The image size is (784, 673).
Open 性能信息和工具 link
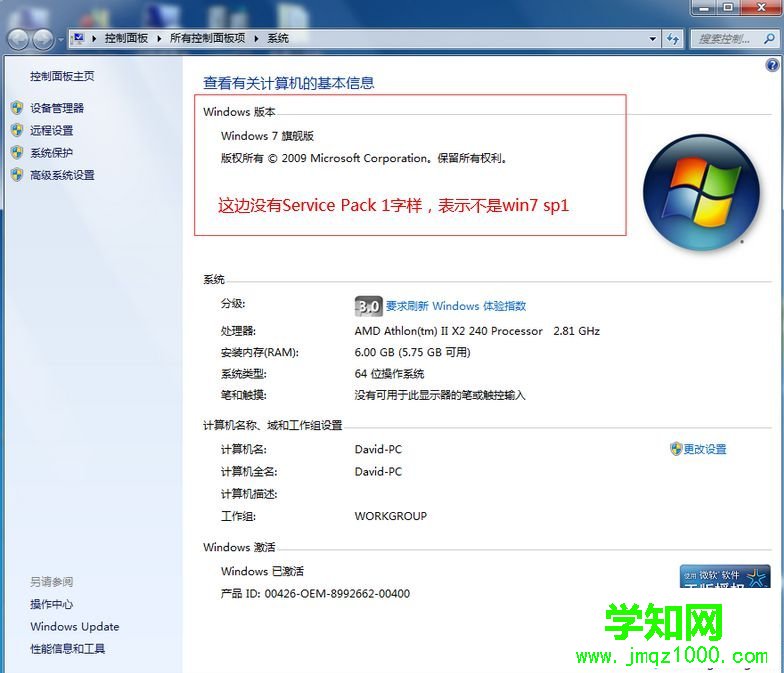pyautogui.click(x=68, y=649)
